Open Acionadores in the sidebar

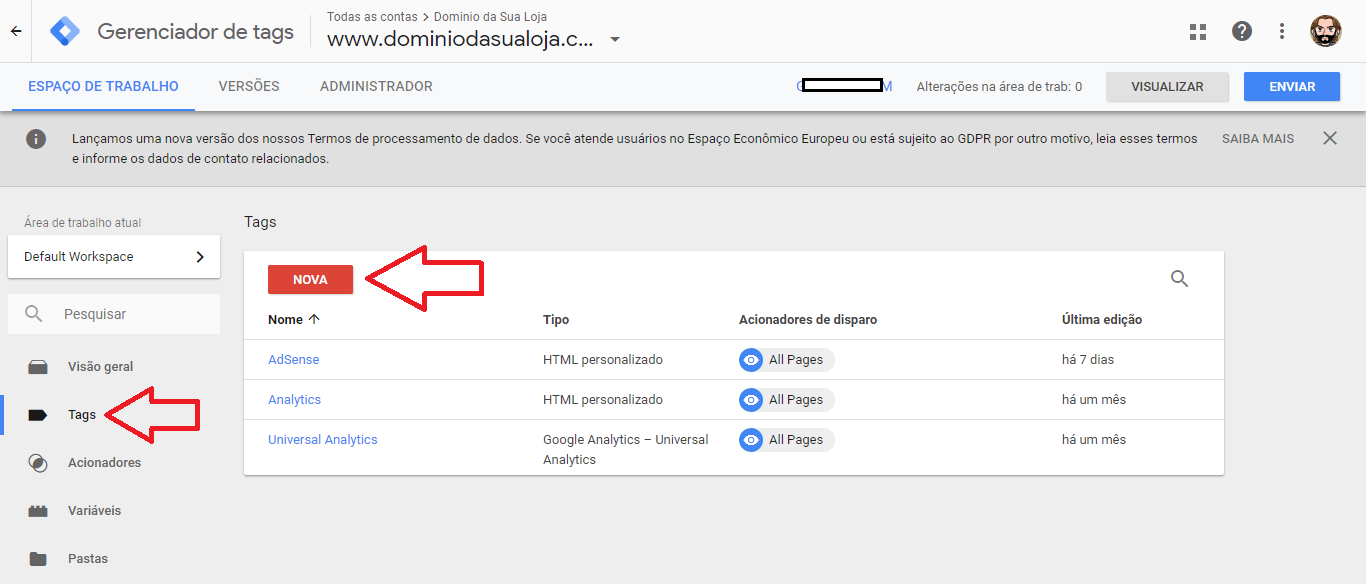104,463
